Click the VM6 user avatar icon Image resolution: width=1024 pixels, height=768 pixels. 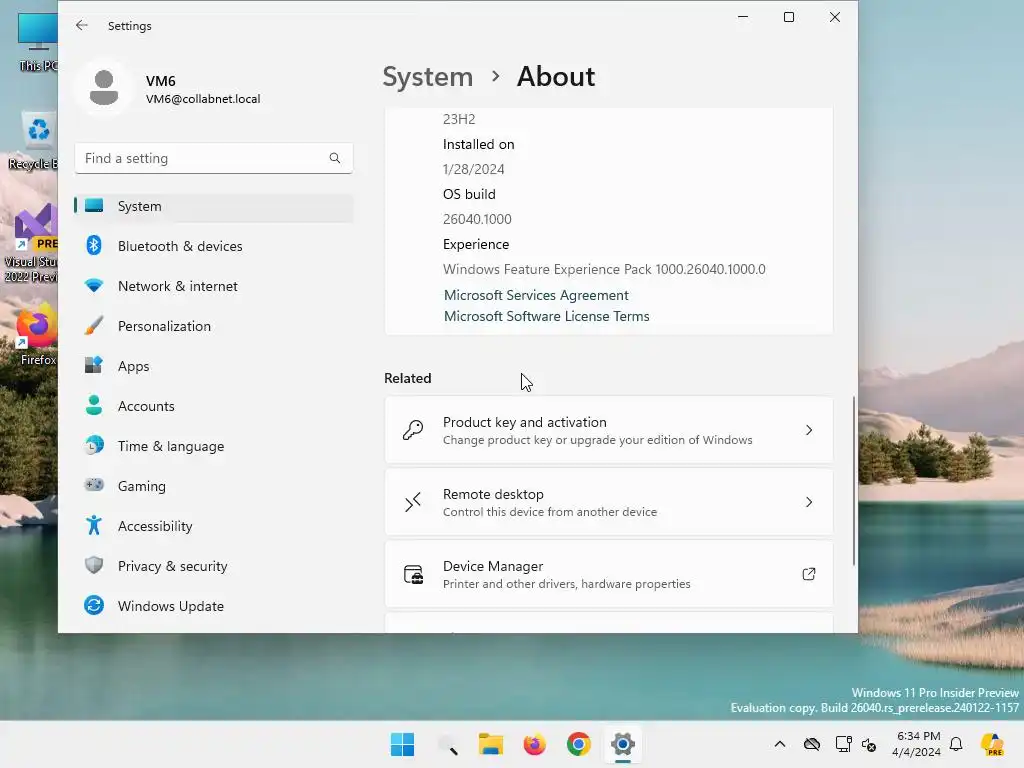pyautogui.click(x=104, y=88)
